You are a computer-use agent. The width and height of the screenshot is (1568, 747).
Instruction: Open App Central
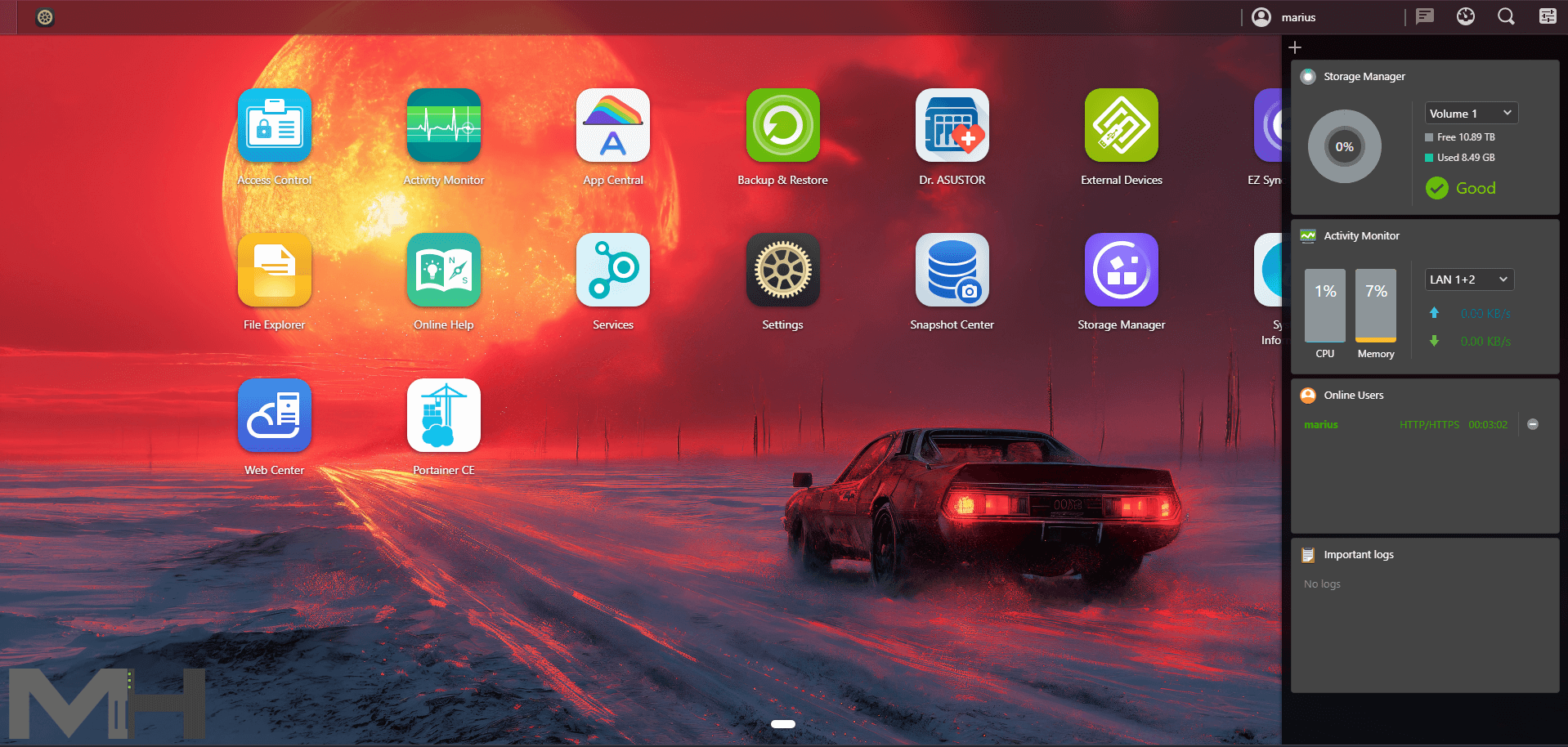click(x=613, y=125)
